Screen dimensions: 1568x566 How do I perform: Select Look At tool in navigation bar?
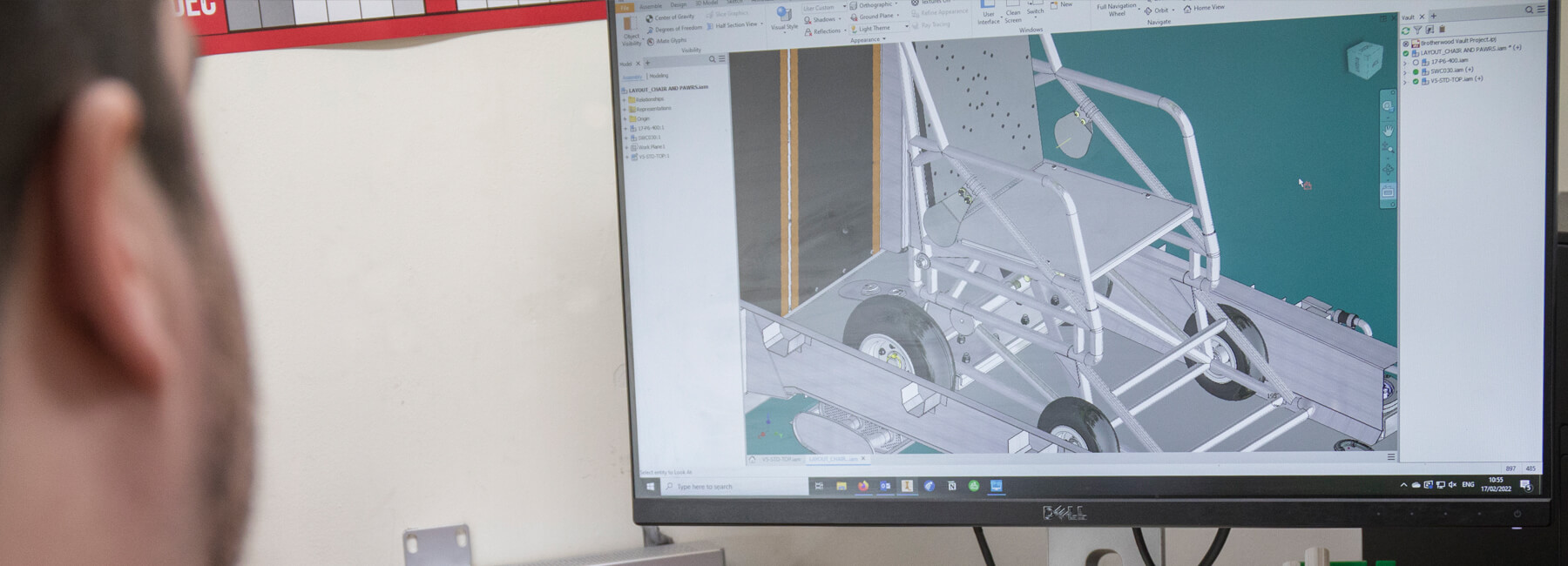coord(1389,192)
